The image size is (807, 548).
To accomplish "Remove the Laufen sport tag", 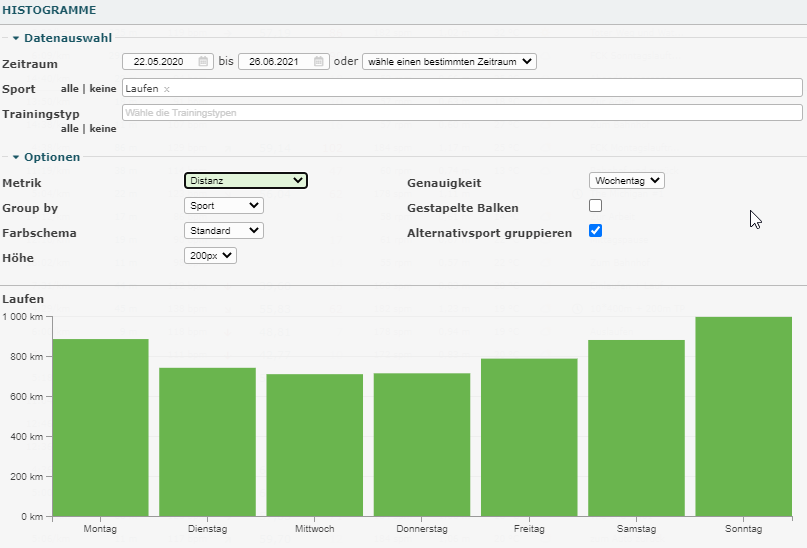I will point(167,90).
